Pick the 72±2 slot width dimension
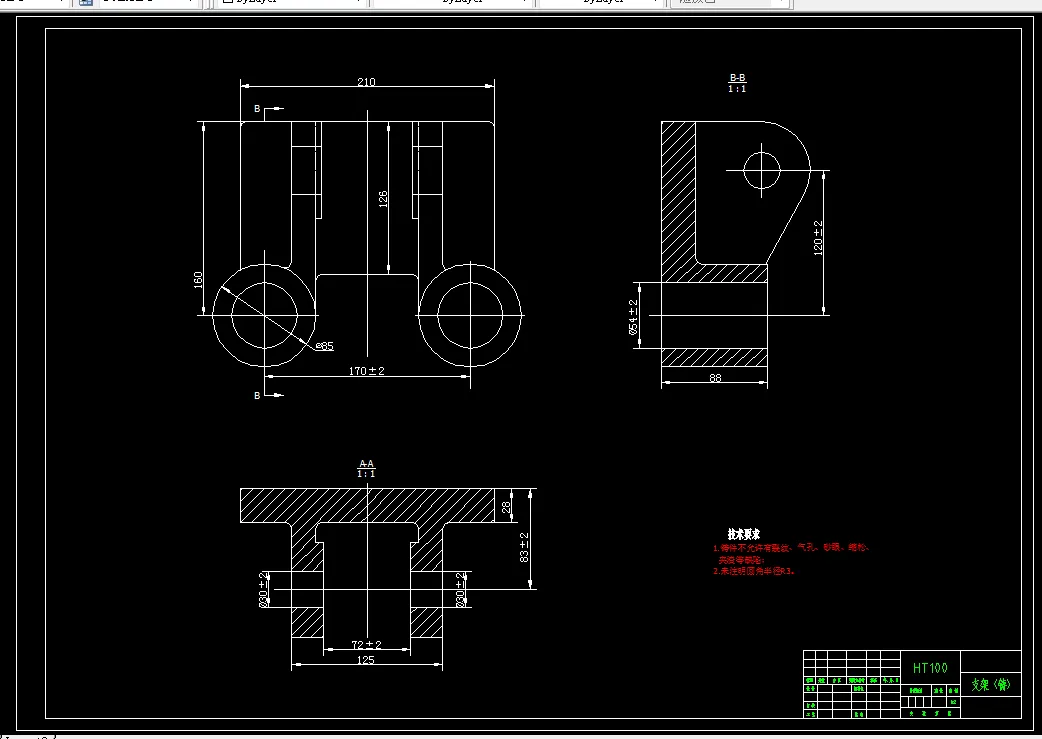 coord(367,645)
